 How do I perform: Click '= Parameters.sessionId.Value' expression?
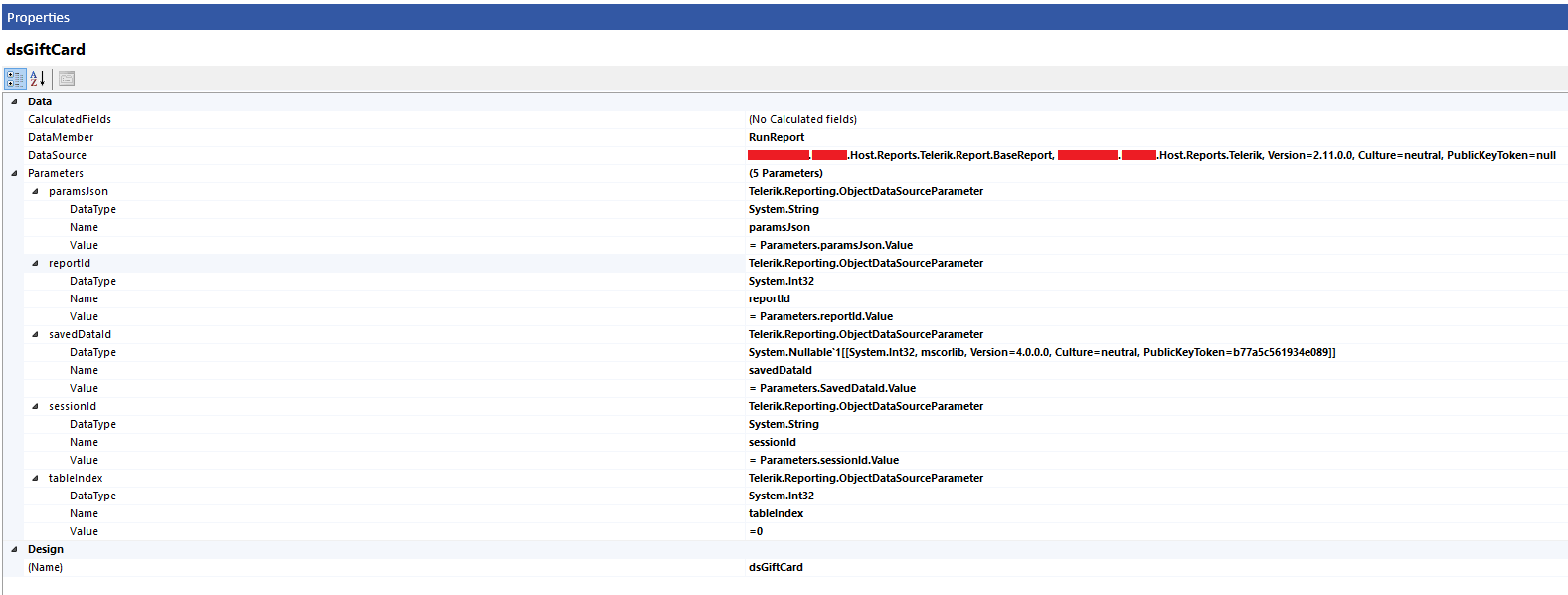point(823,460)
